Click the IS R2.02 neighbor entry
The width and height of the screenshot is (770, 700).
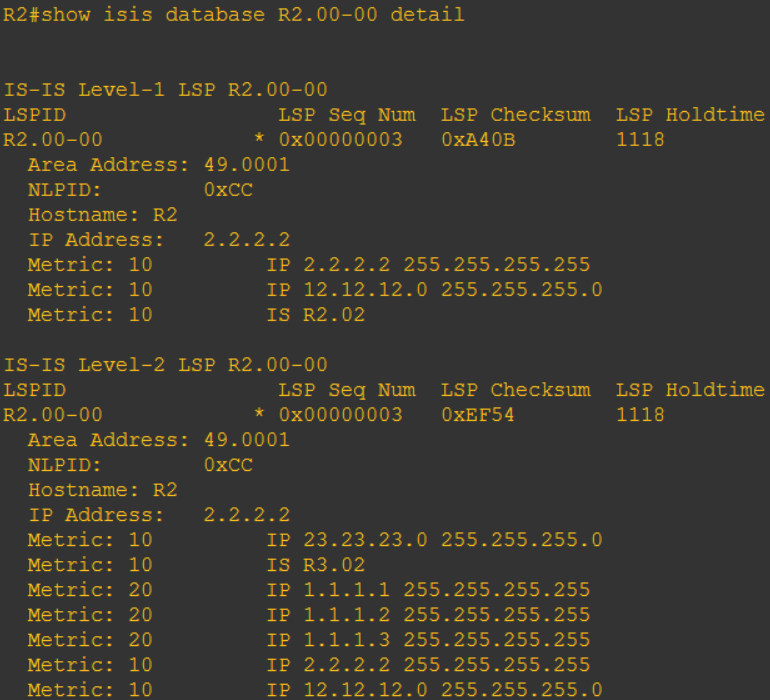[x=316, y=315]
